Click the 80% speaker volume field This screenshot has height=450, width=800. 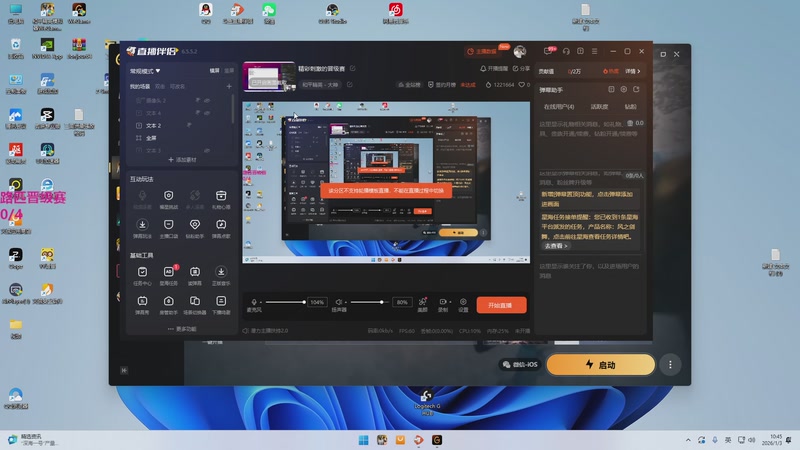point(402,302)
